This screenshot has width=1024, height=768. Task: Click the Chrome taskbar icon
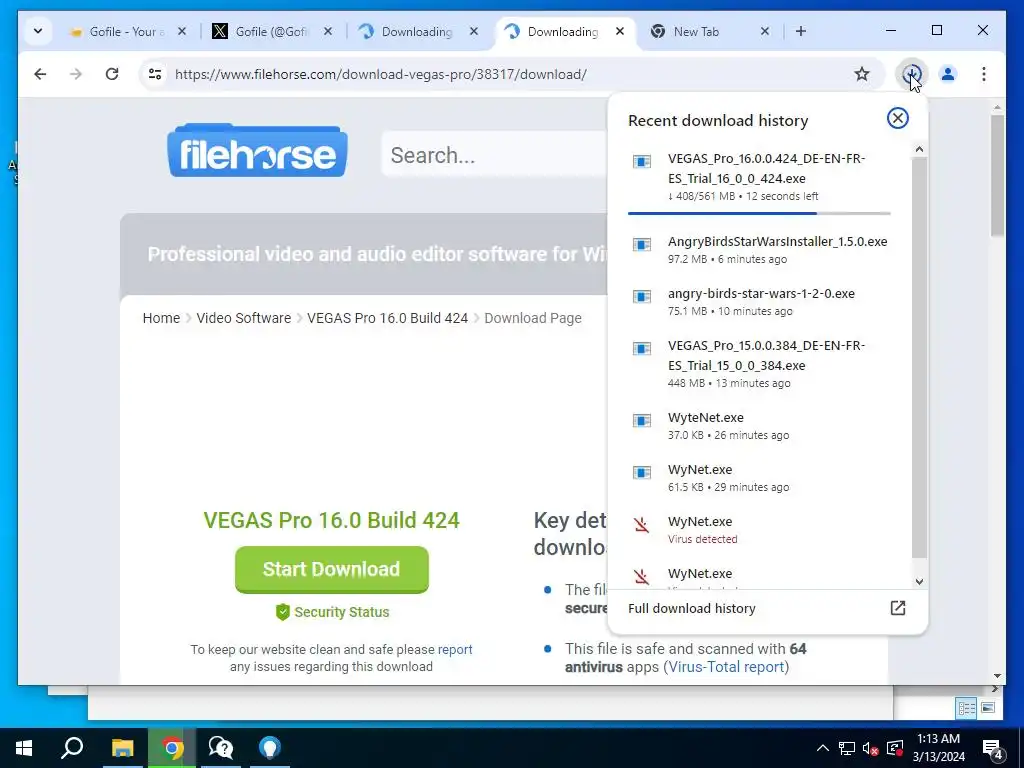(x=172, y=748)
